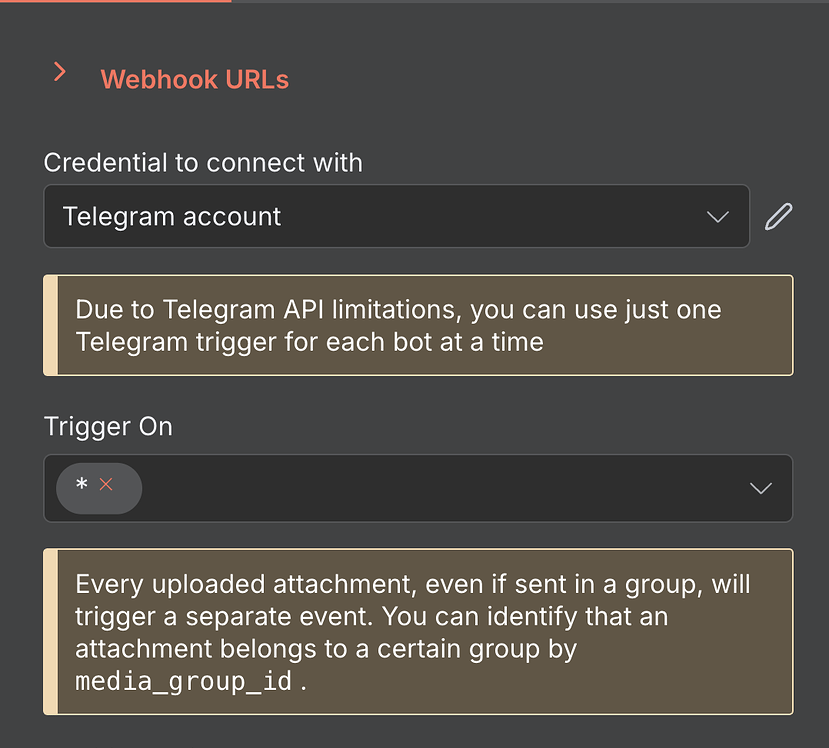Click inside the Trigger On input field
The width and height of the screenshot is (829, 748).
tap(400, 488)
